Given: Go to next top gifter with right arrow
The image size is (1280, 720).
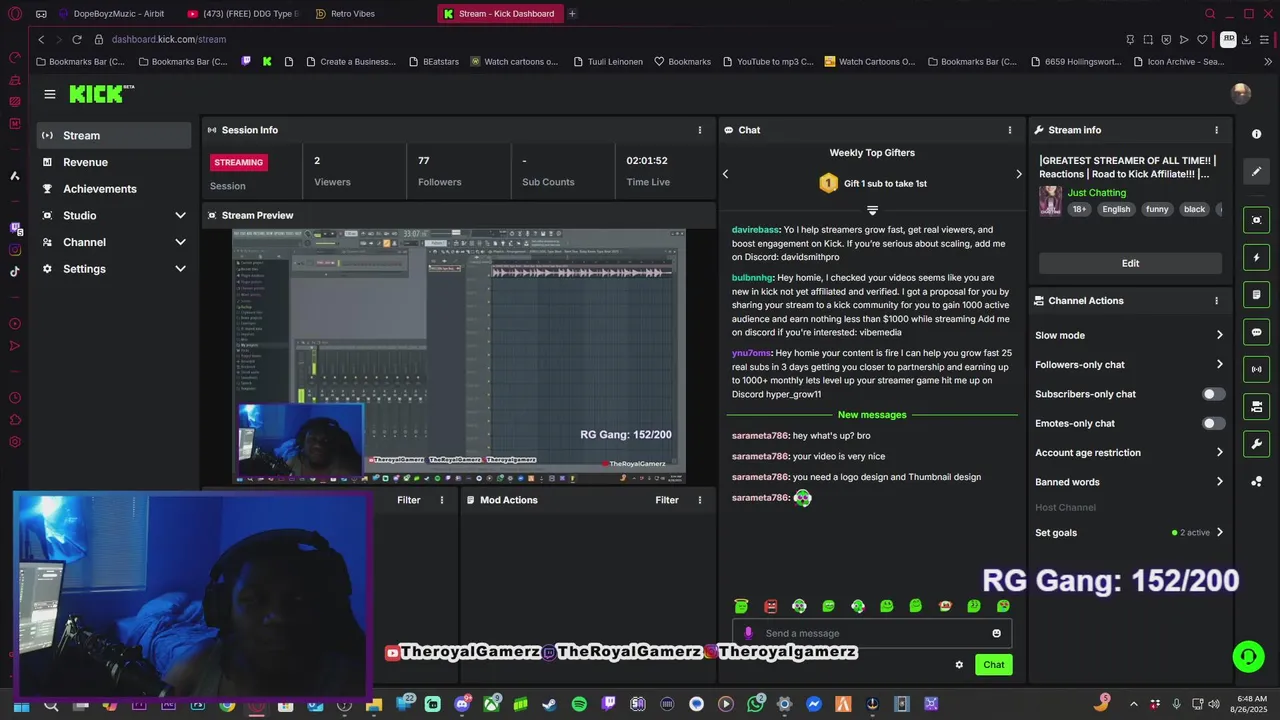Looking at the screenshot, I should coord(1018,174).
